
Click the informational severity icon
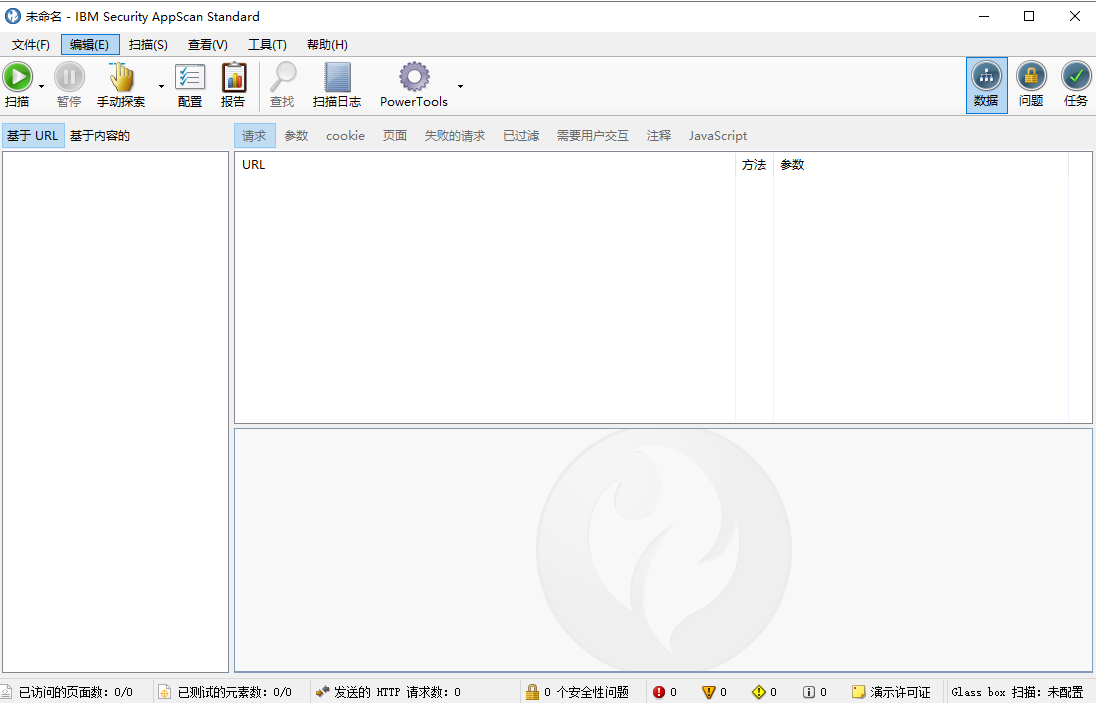click(809, 692)
